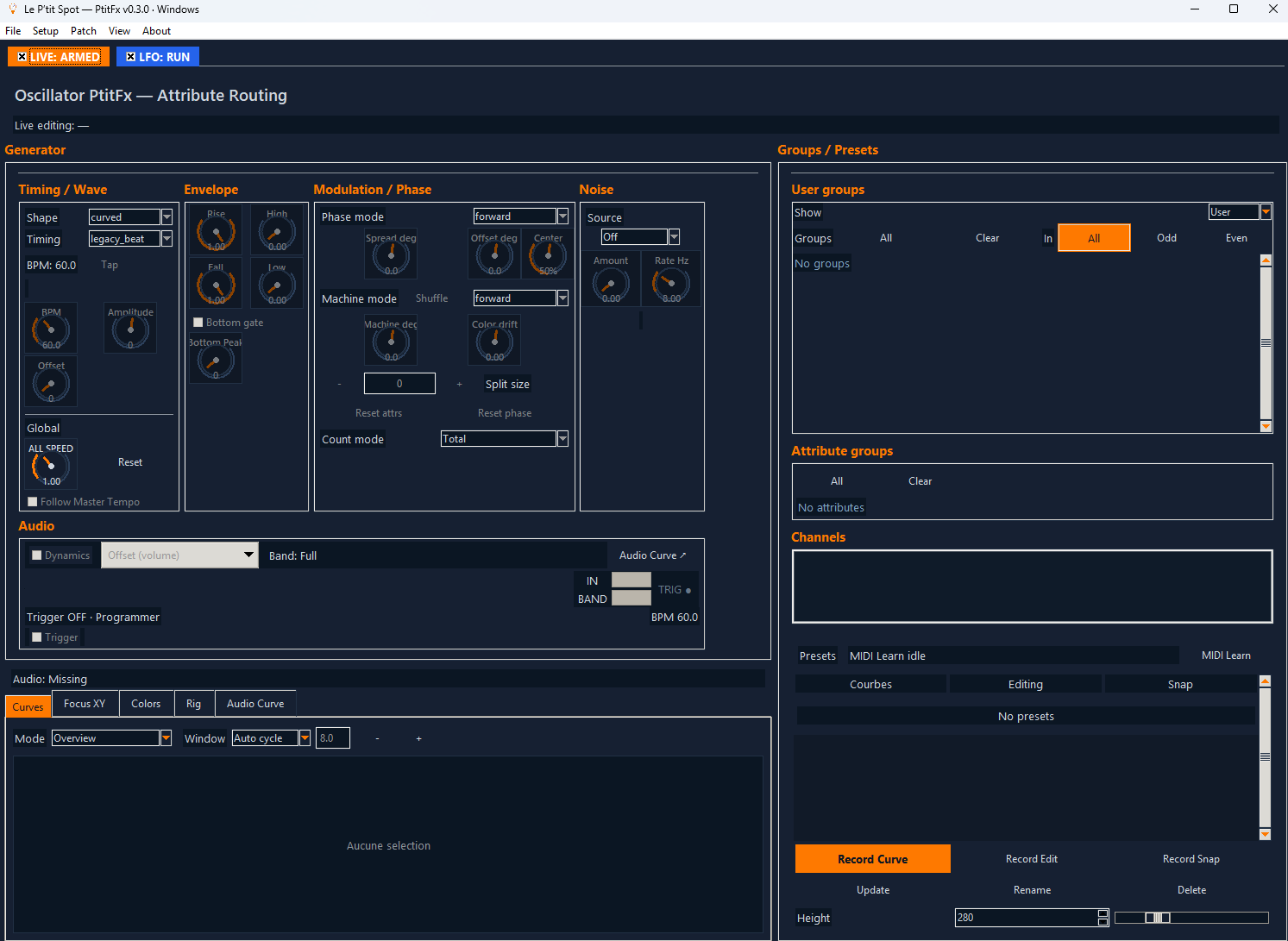
Task: Enable Follow Master Tempo checkbox
Action: point(33,502)
